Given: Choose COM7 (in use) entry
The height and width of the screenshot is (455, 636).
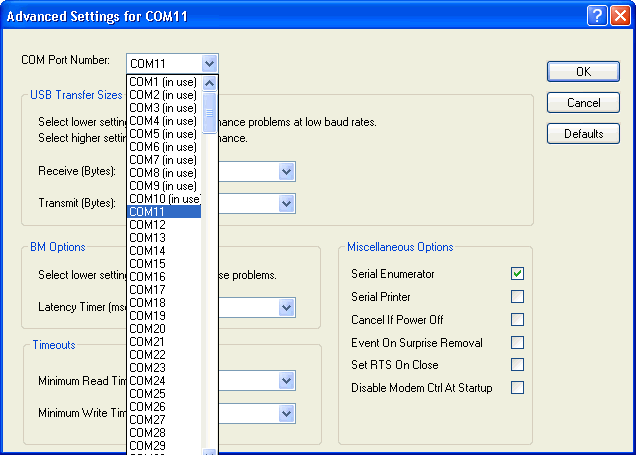Looking at the screenshot, I should 164,160.
